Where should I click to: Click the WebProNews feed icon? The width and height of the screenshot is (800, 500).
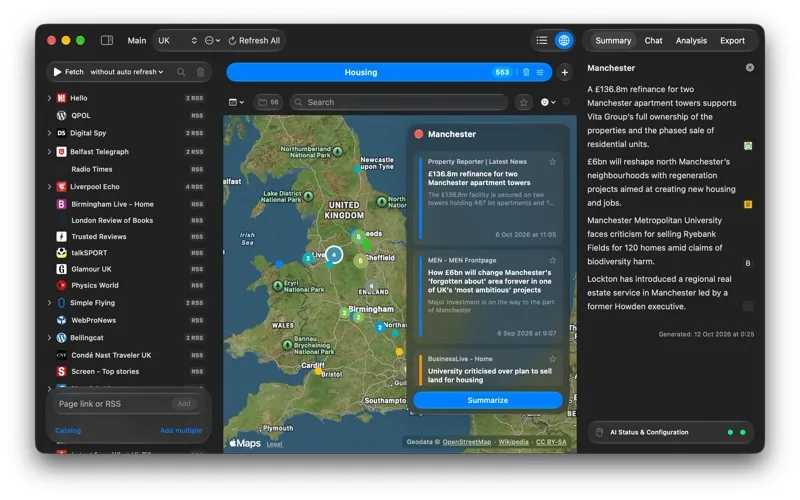[61, 320]
